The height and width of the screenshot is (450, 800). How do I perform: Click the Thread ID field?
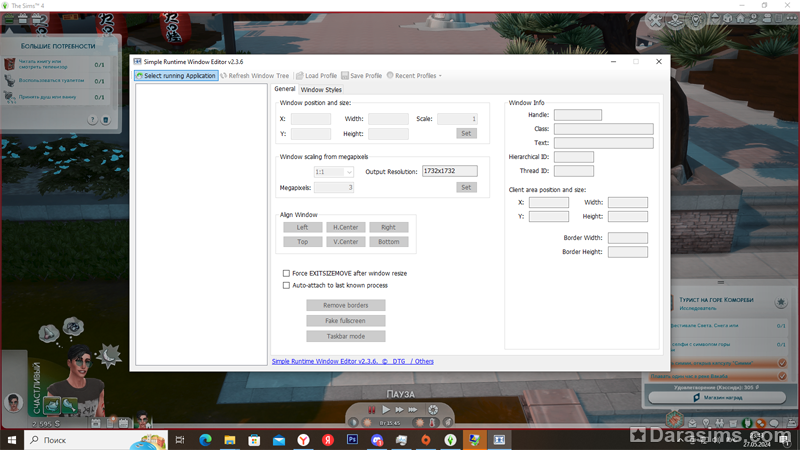573,170
